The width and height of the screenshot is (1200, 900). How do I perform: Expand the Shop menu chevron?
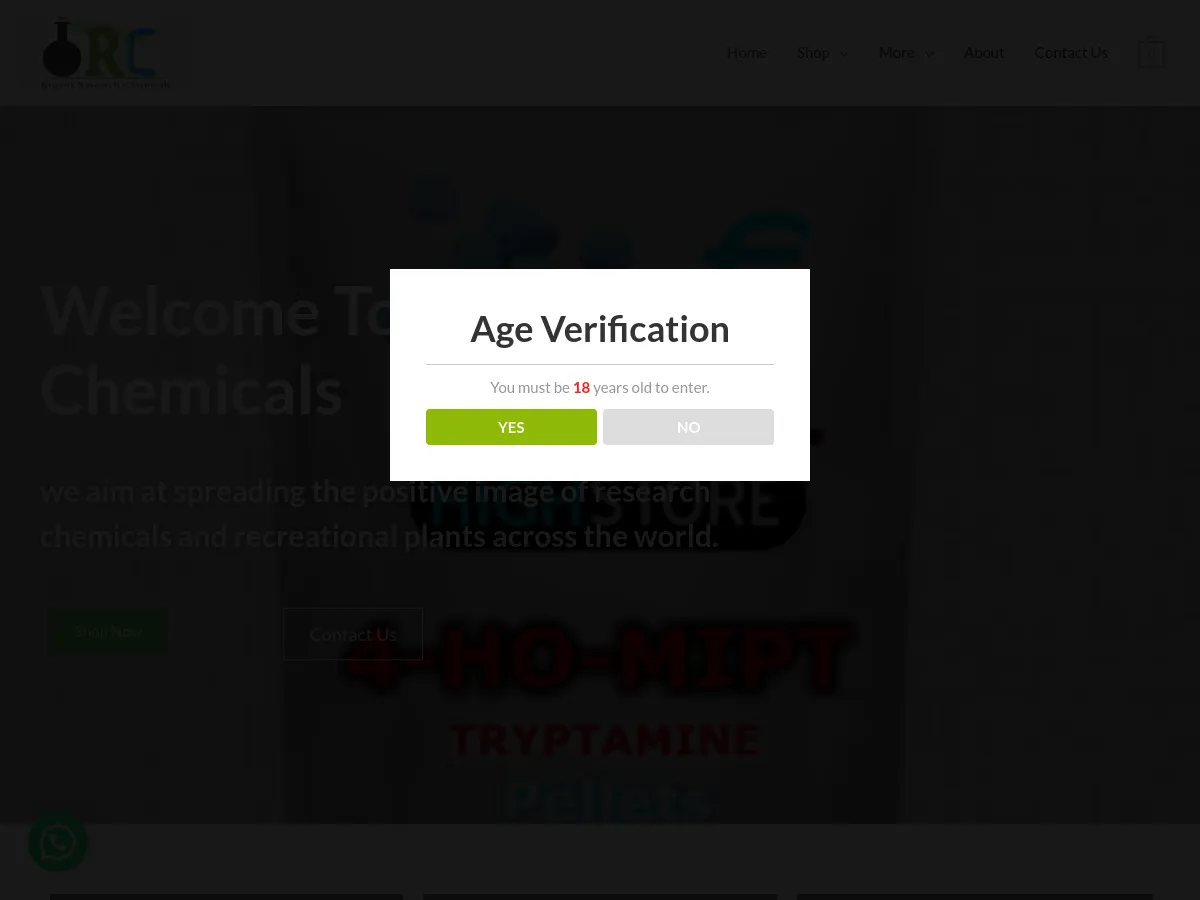[x=844, y=54]
